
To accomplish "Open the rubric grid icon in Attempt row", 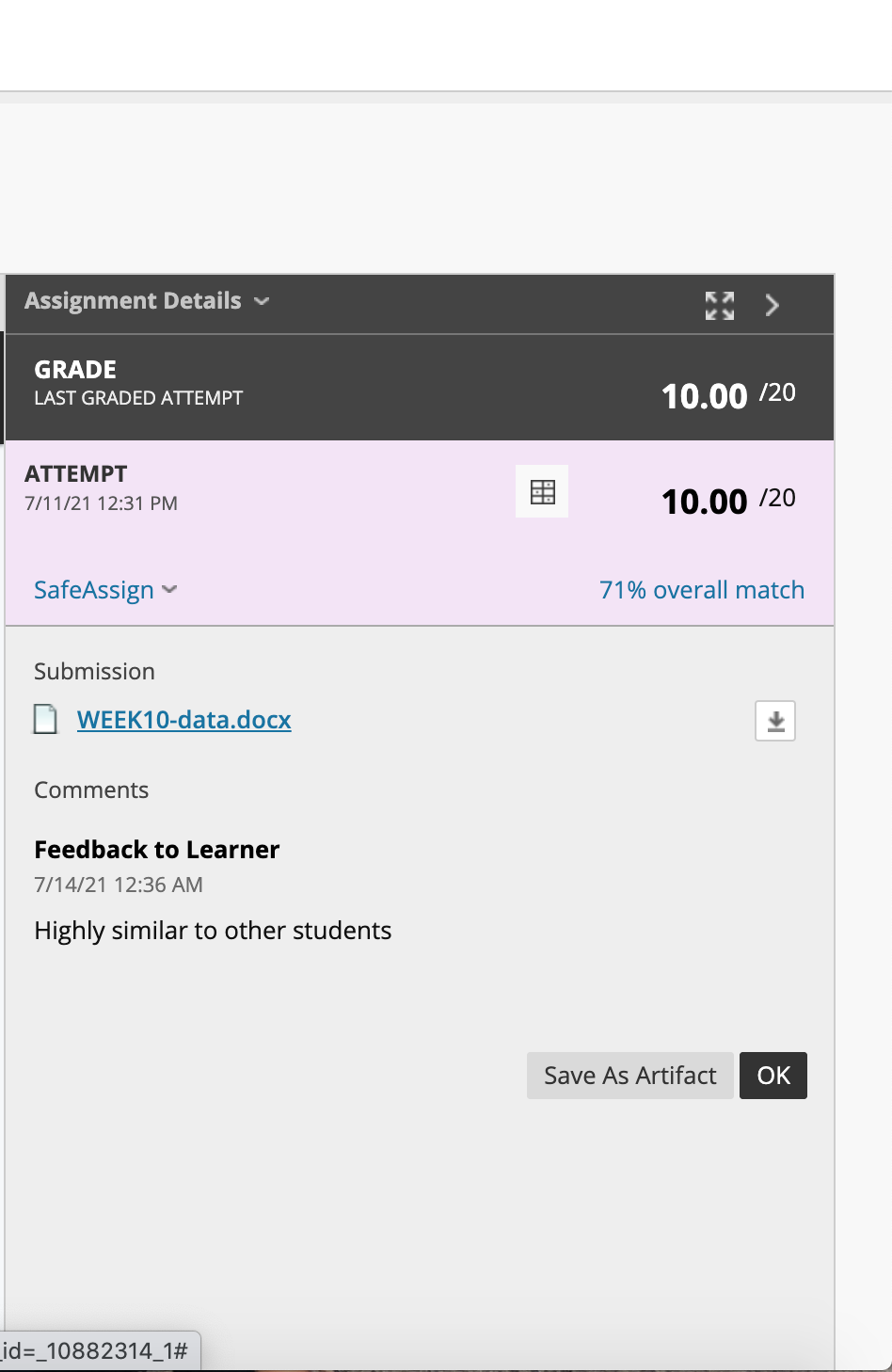I will tap(542, 491).
